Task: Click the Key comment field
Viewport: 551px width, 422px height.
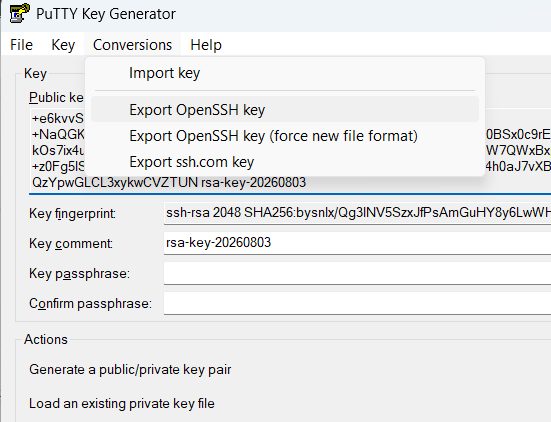Action: [357, 243]
